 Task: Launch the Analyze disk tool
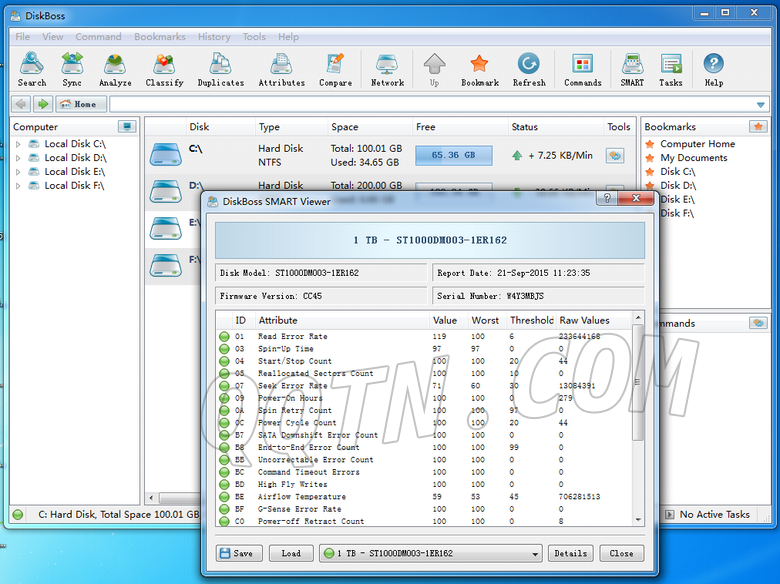pyautogui.click(x=115, y=69)
